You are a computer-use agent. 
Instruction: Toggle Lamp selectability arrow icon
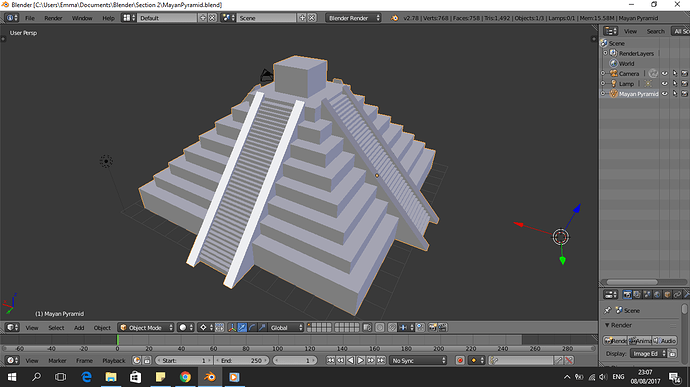click(x=675, y=84)
